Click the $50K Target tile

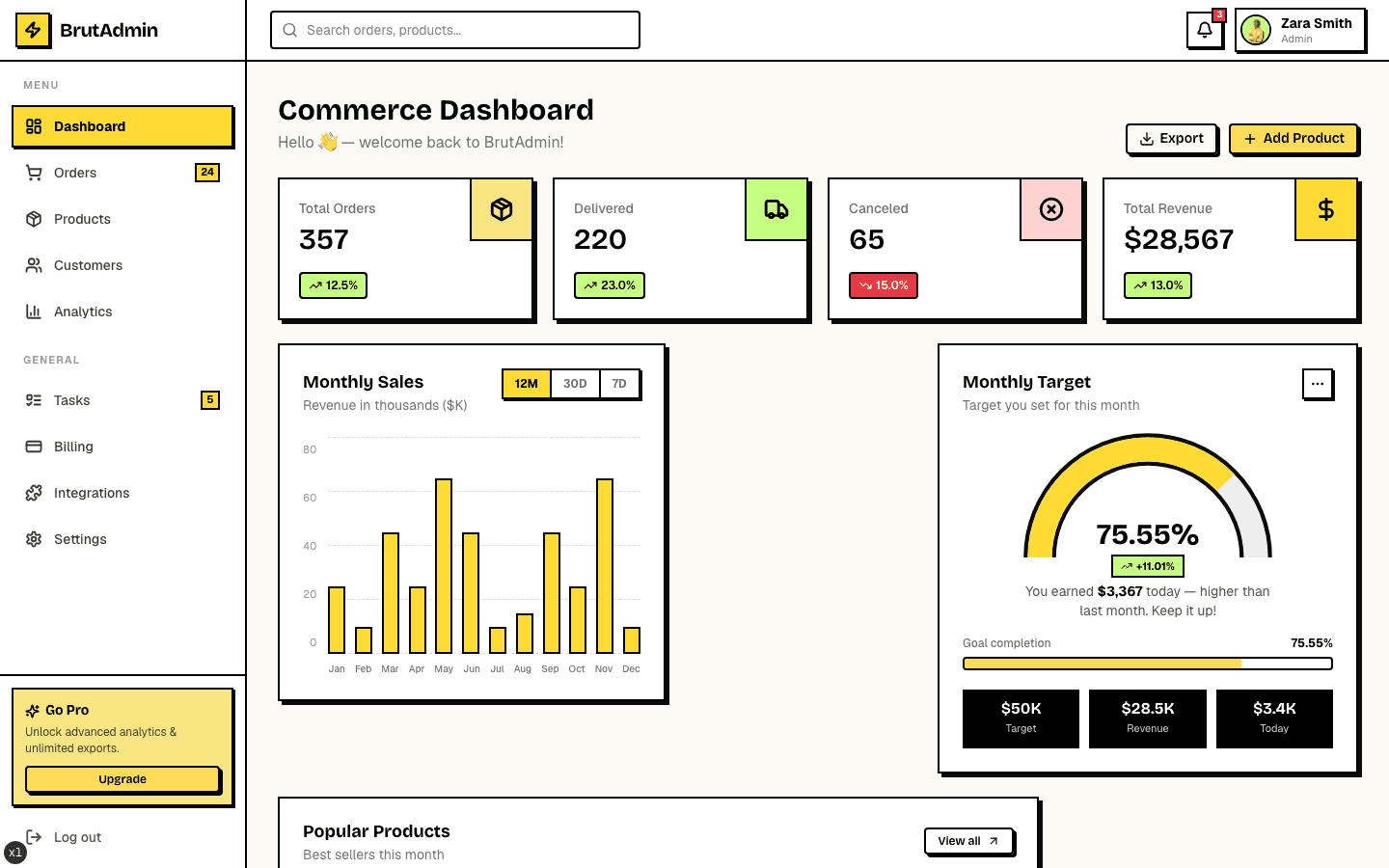point(1021,719)
